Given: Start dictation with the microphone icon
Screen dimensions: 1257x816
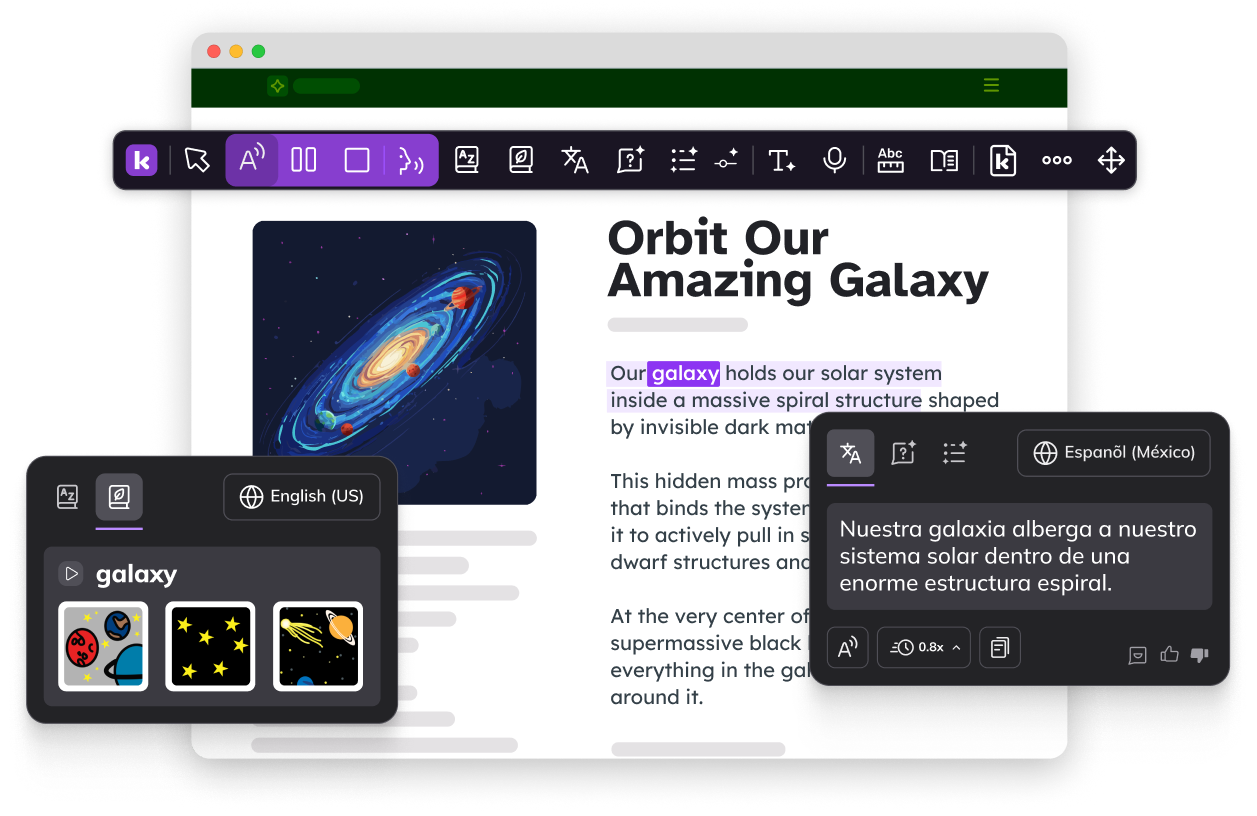Looking at the screenshot, I should coord(835,160).
